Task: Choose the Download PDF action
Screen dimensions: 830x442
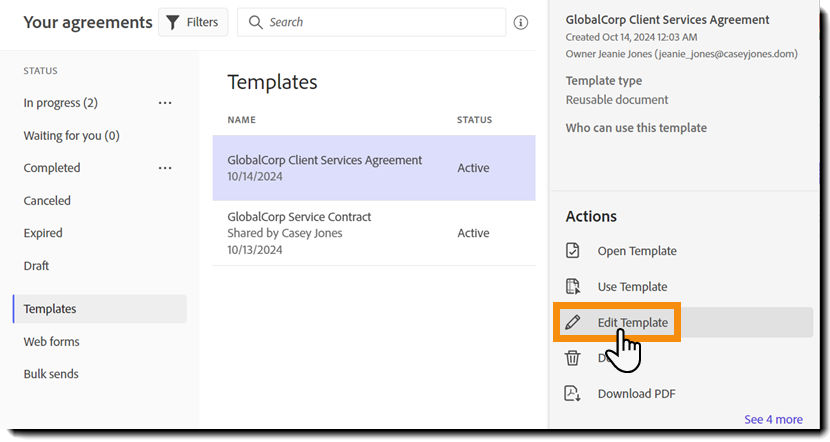Action: coord(636,394)
